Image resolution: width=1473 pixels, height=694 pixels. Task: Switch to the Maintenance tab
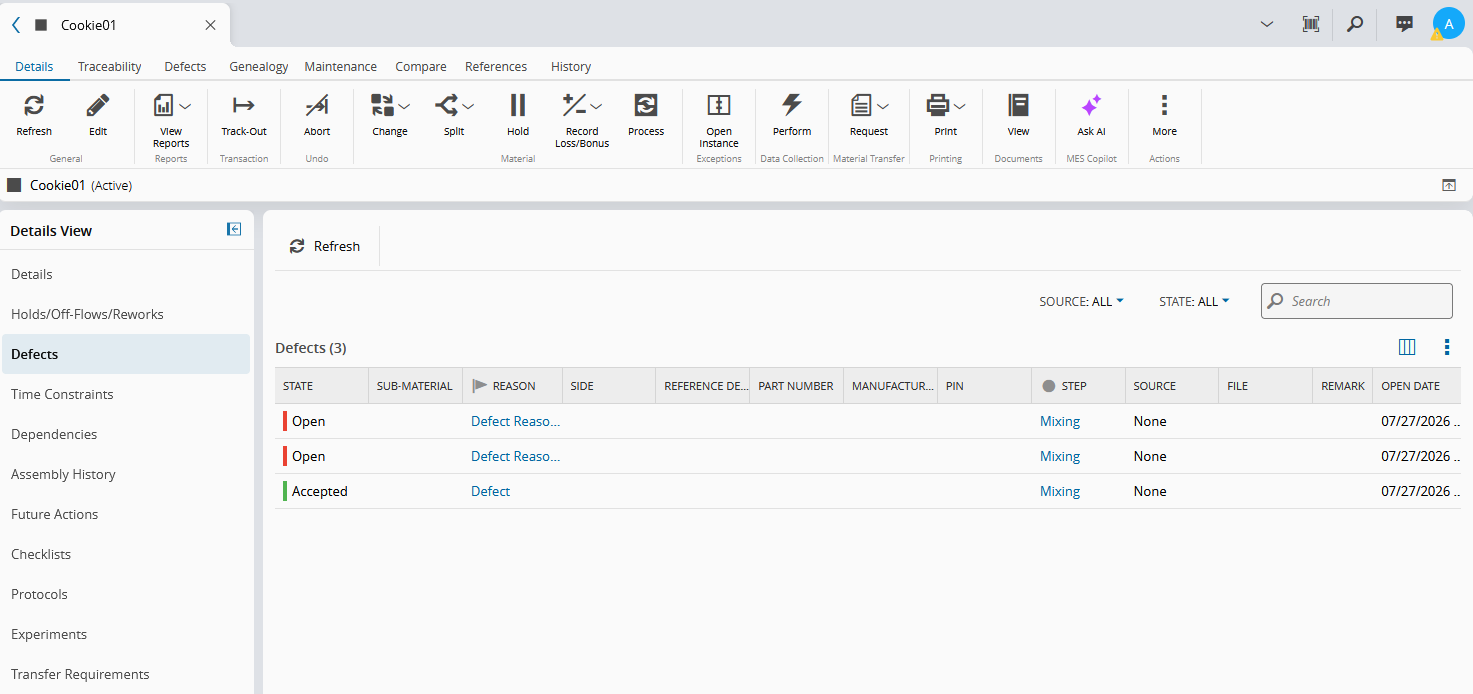pyautogui.click(x=341, y=66)
